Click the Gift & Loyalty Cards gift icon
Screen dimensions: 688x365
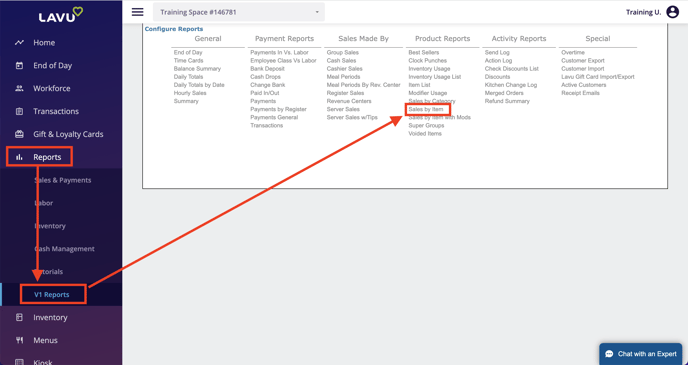point(19,134)
